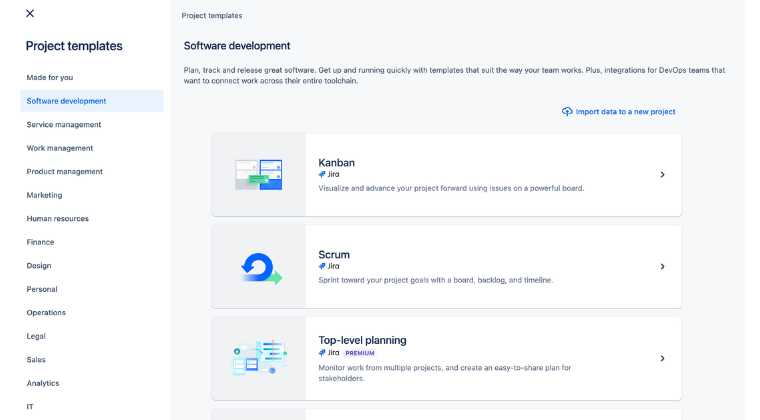Click the cloud upload import icon

click(567, 112)
